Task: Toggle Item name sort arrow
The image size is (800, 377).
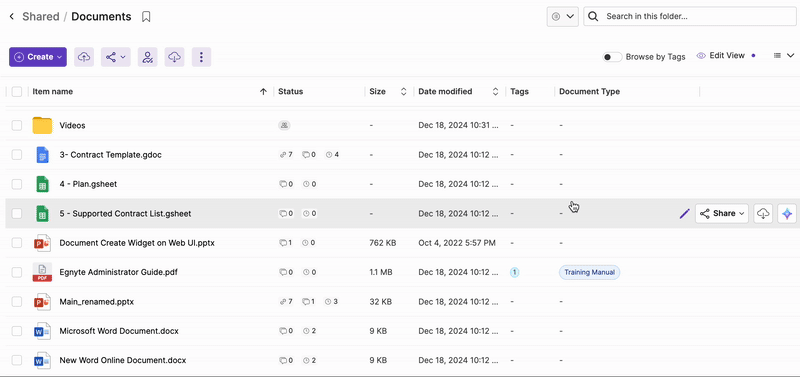Action: tap(263, 92)
